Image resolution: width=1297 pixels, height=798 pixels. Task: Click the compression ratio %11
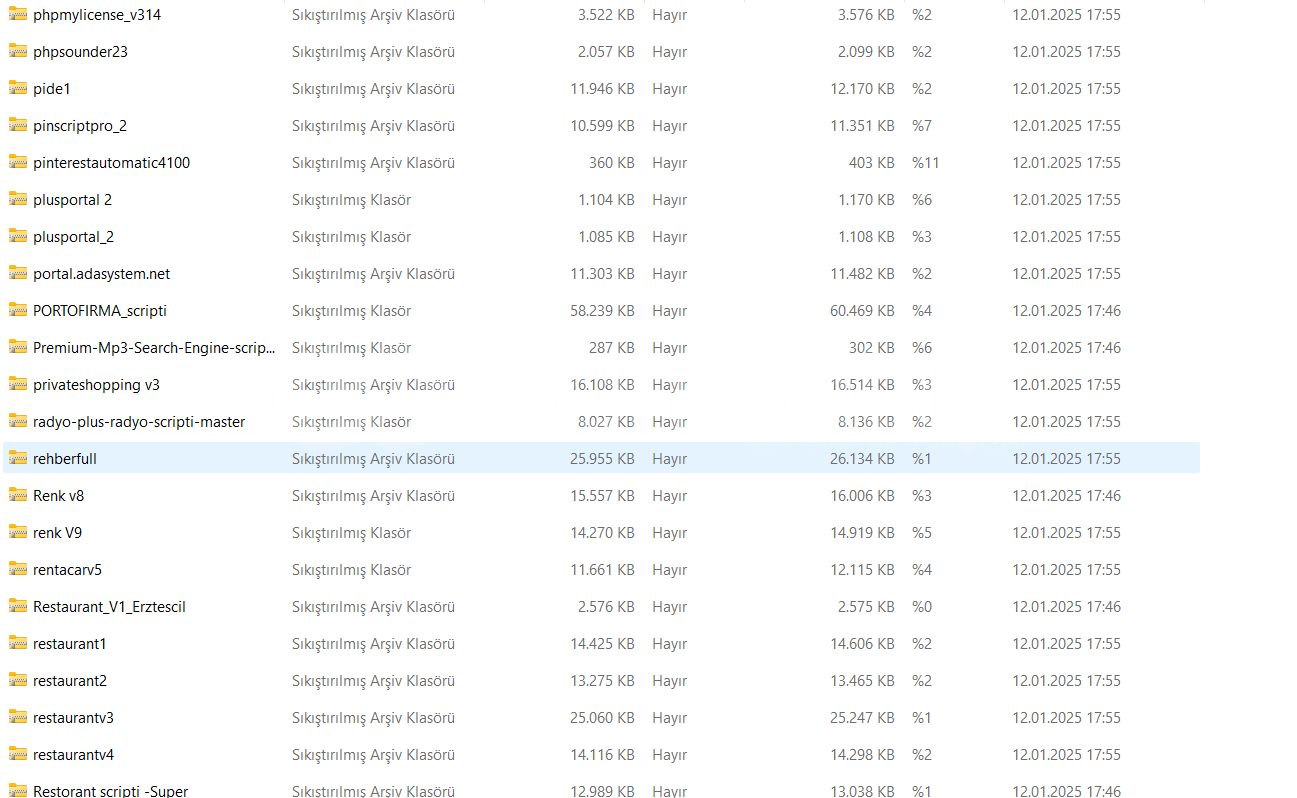point(925,163)
